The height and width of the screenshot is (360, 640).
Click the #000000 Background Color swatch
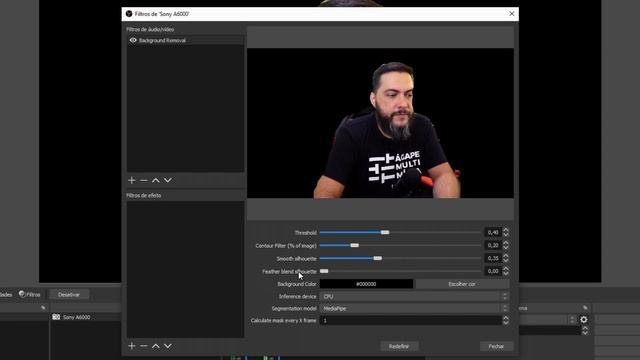coord(366,284)
